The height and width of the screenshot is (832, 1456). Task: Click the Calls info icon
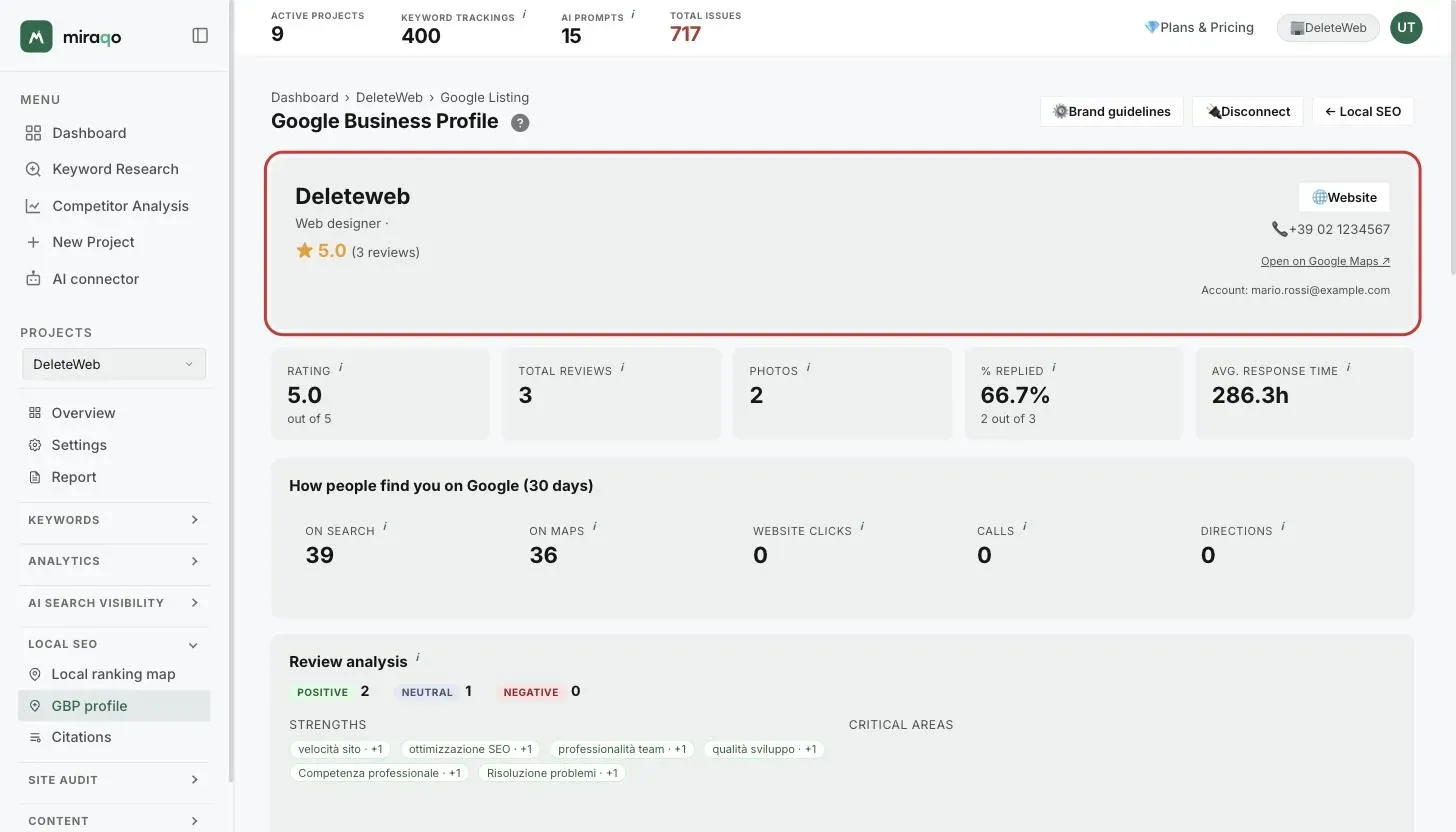[x=1024, y=526]
